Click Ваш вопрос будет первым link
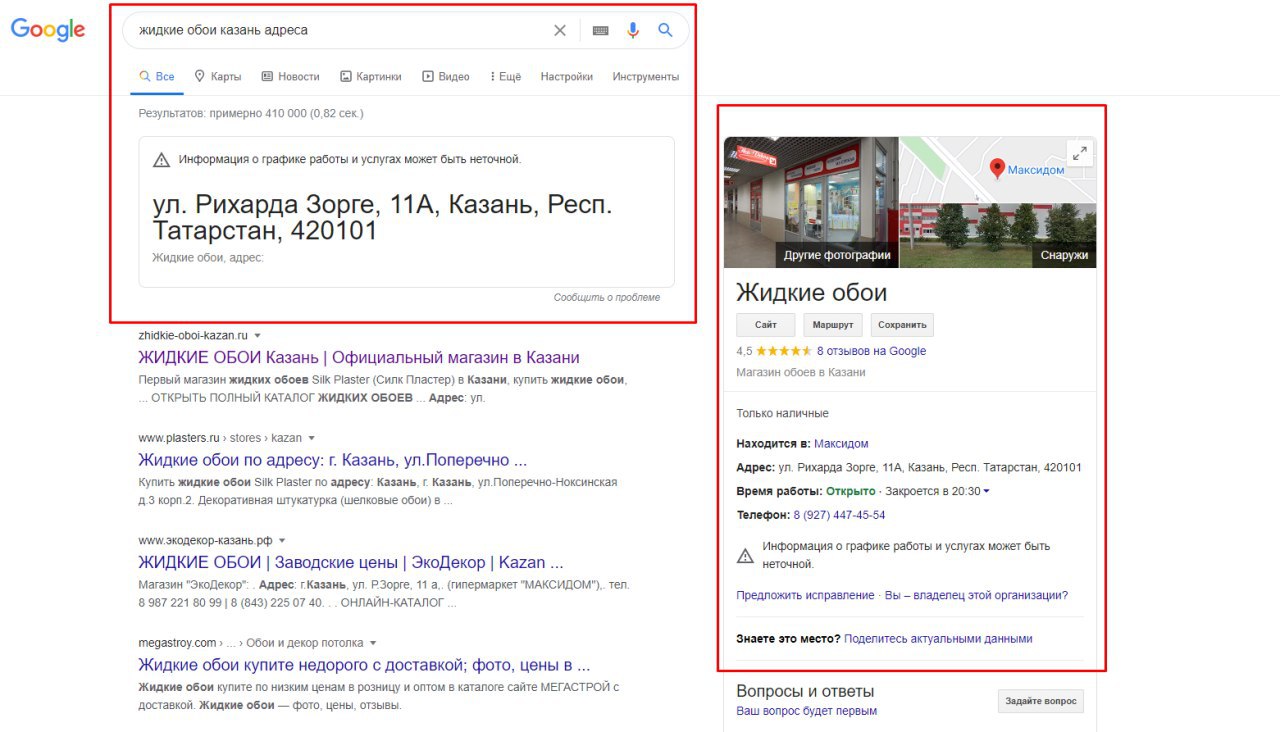The height and width of the screenshot is (732, 1280). click(x=806, y=711)
